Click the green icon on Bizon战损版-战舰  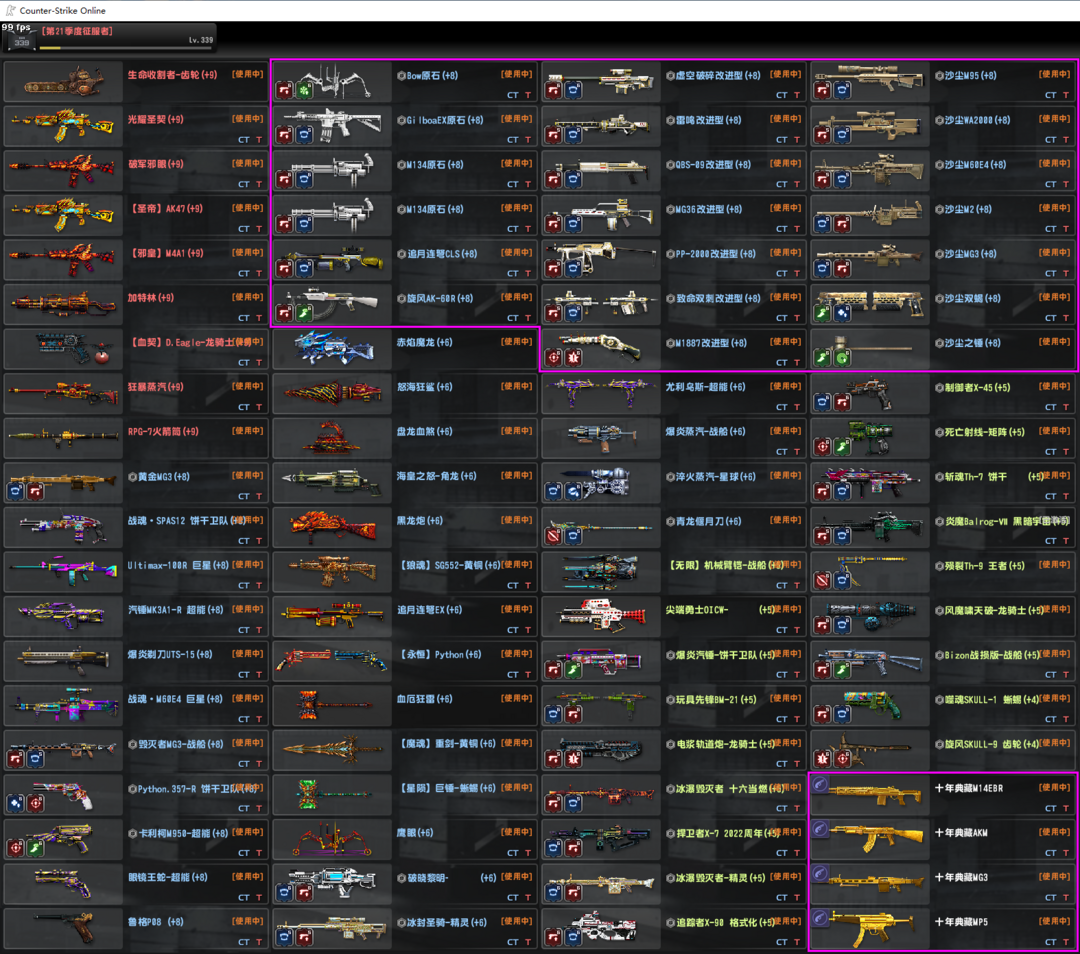pos(842,670)
